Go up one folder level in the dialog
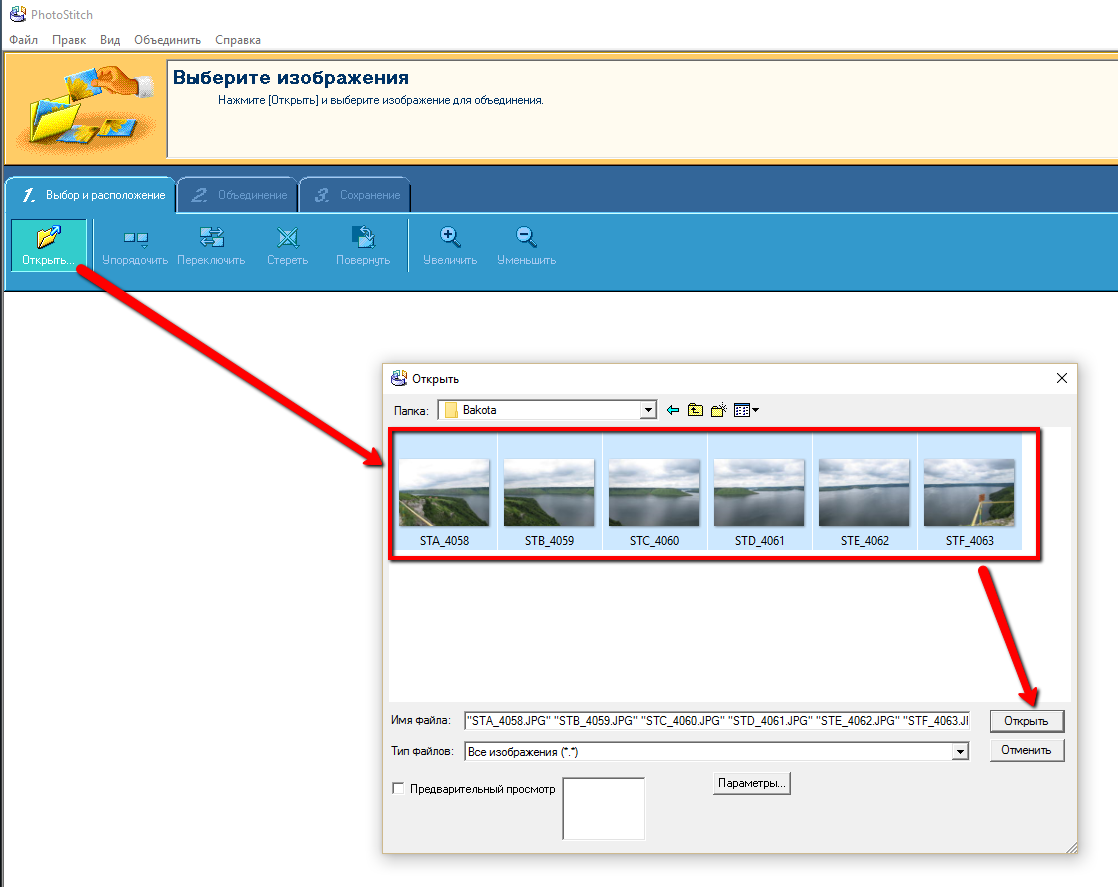 pos(695,410)
